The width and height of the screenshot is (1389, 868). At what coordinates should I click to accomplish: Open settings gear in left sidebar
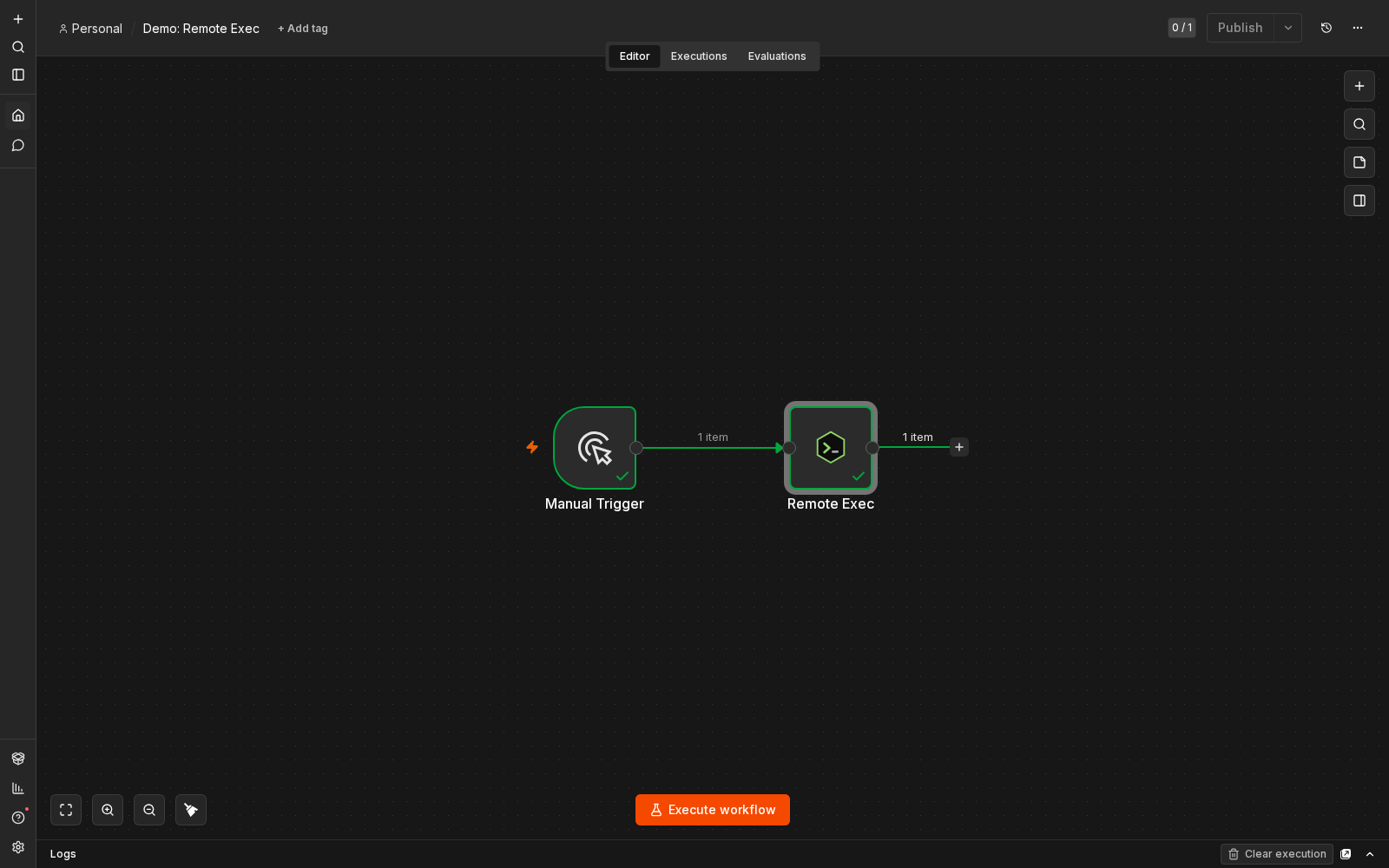[x=18, y=847]
